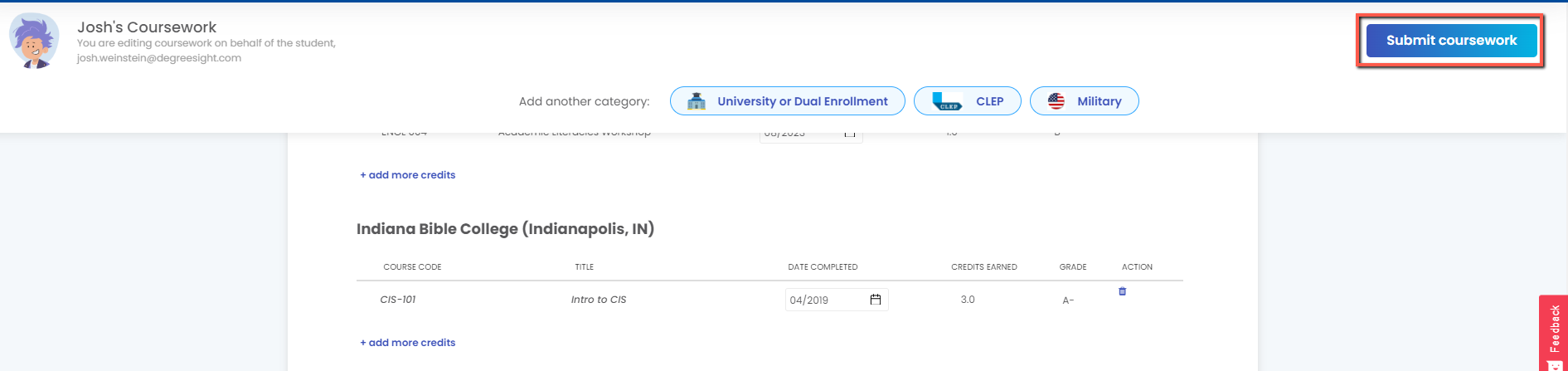Select the Intro to CIS title cell
This screenshot has height=371, width=1568.
[x=598, y=300]
